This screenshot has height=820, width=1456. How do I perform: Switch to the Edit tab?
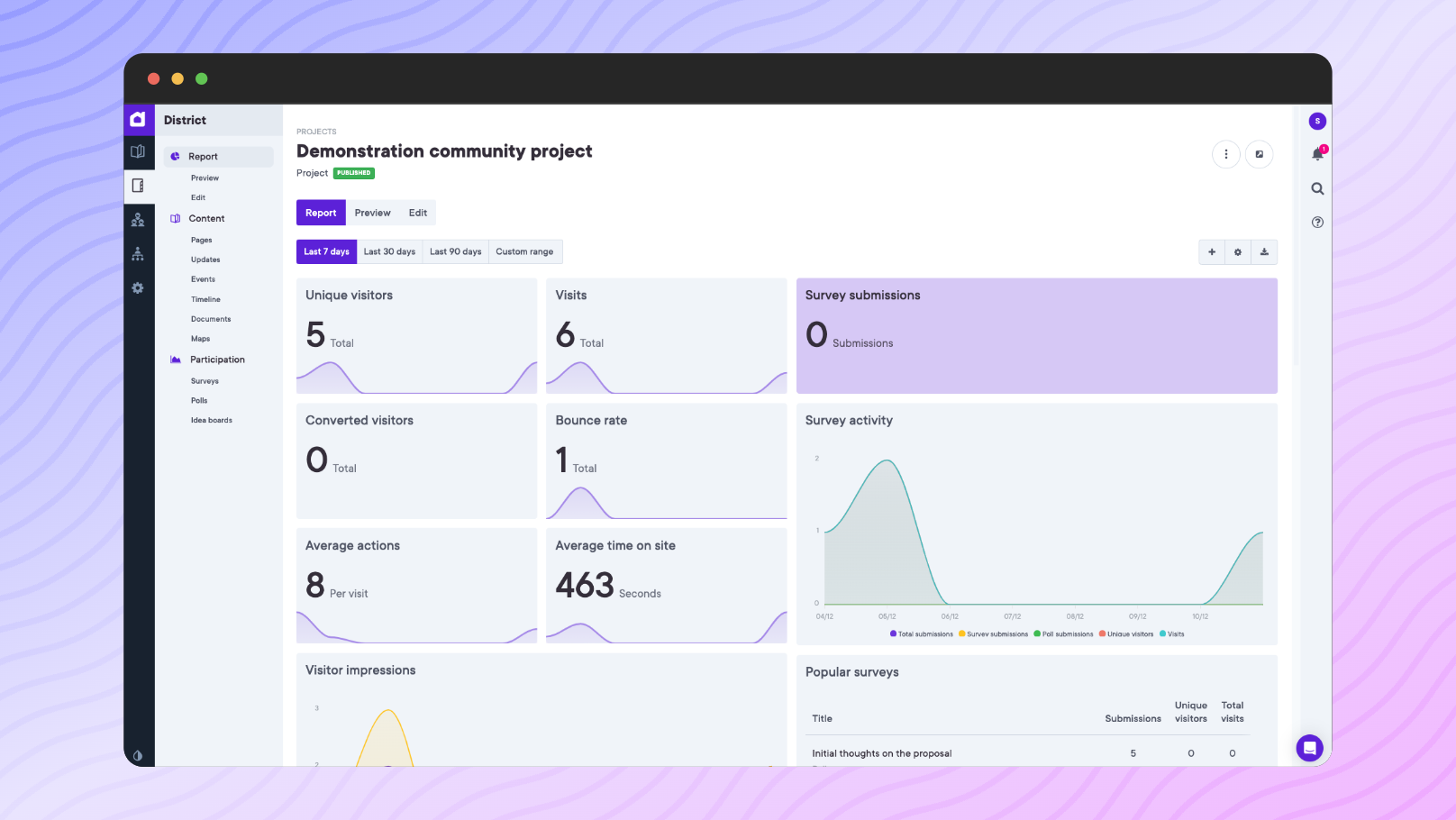click(x=418, y=213)
